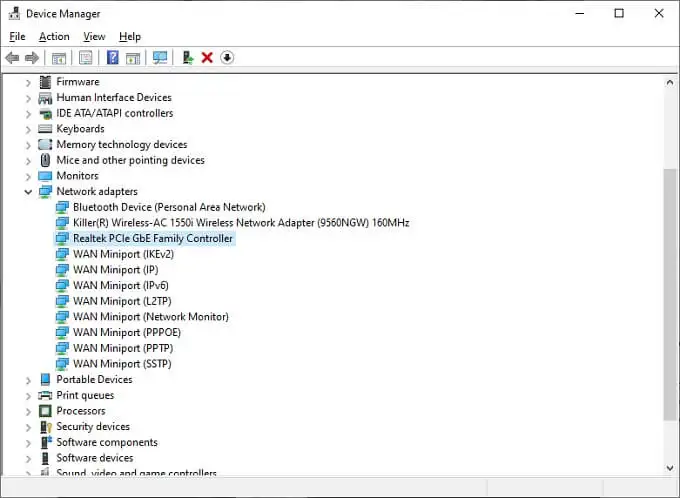Viewport: 680px width, 498px height.
Task: Click the Update device driver toolbar icon
Action: [187, 57]
